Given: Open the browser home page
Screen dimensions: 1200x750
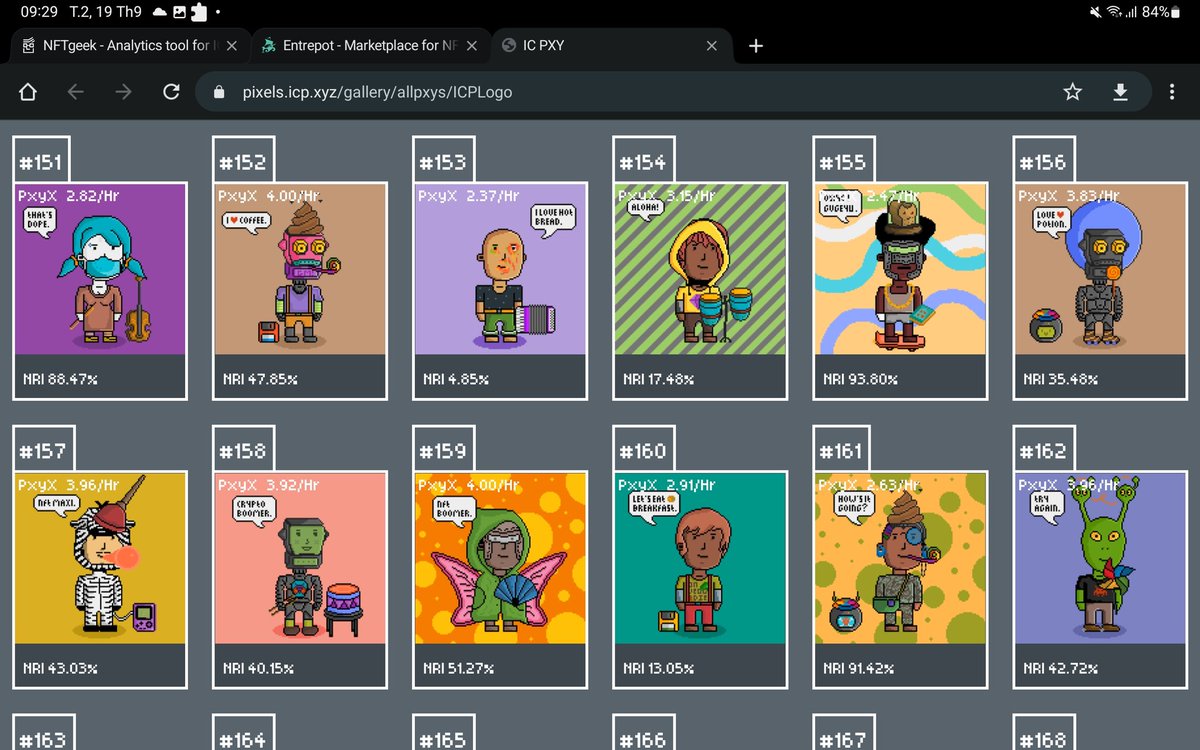Looking at the screenshot, I should tap(28, 92).
